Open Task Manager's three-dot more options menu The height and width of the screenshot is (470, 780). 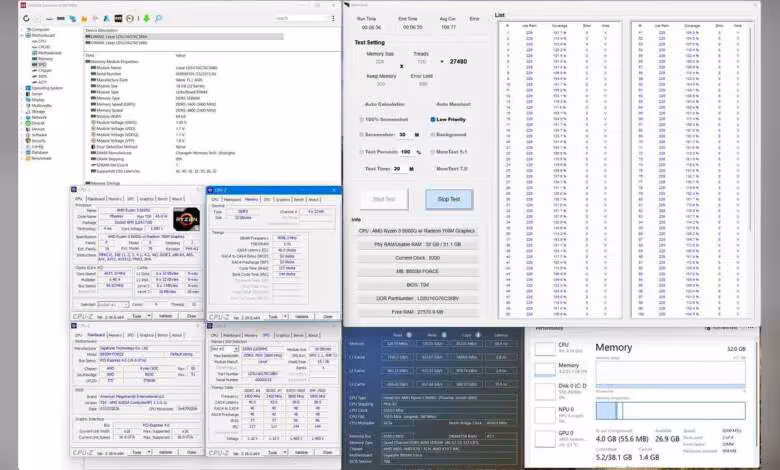[750, 328]
